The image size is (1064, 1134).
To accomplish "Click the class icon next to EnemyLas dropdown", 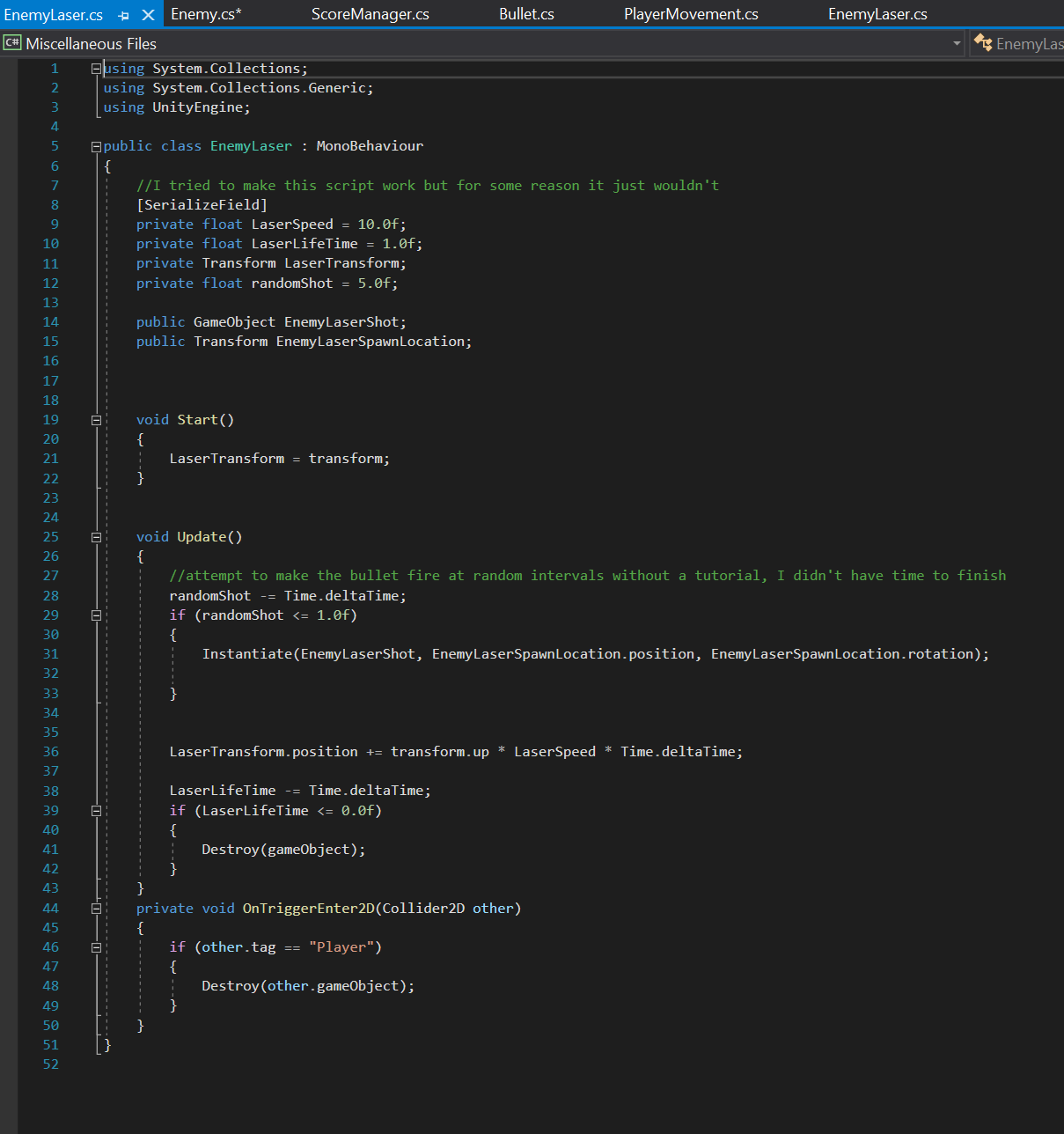I will (983, 43).
